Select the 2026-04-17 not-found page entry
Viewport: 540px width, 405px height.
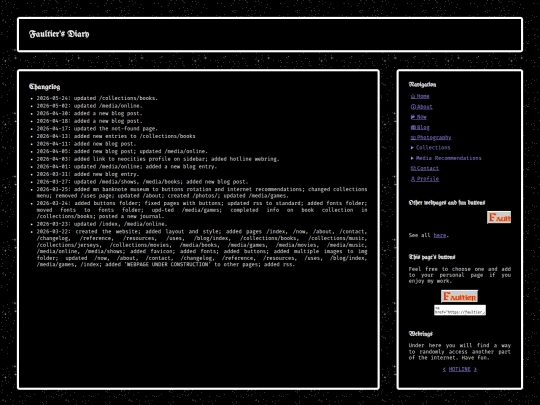[97, 128]
